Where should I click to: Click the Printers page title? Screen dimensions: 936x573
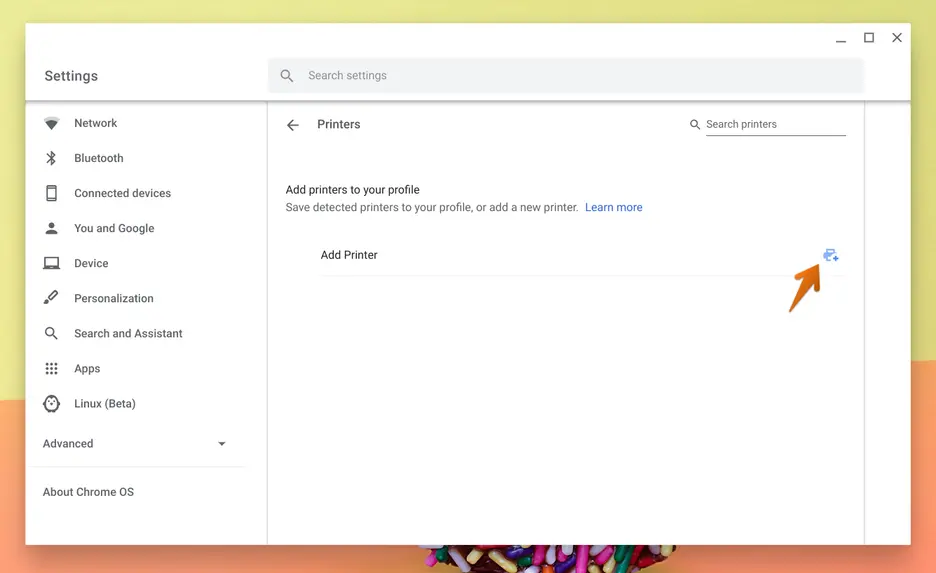[338, 124]
